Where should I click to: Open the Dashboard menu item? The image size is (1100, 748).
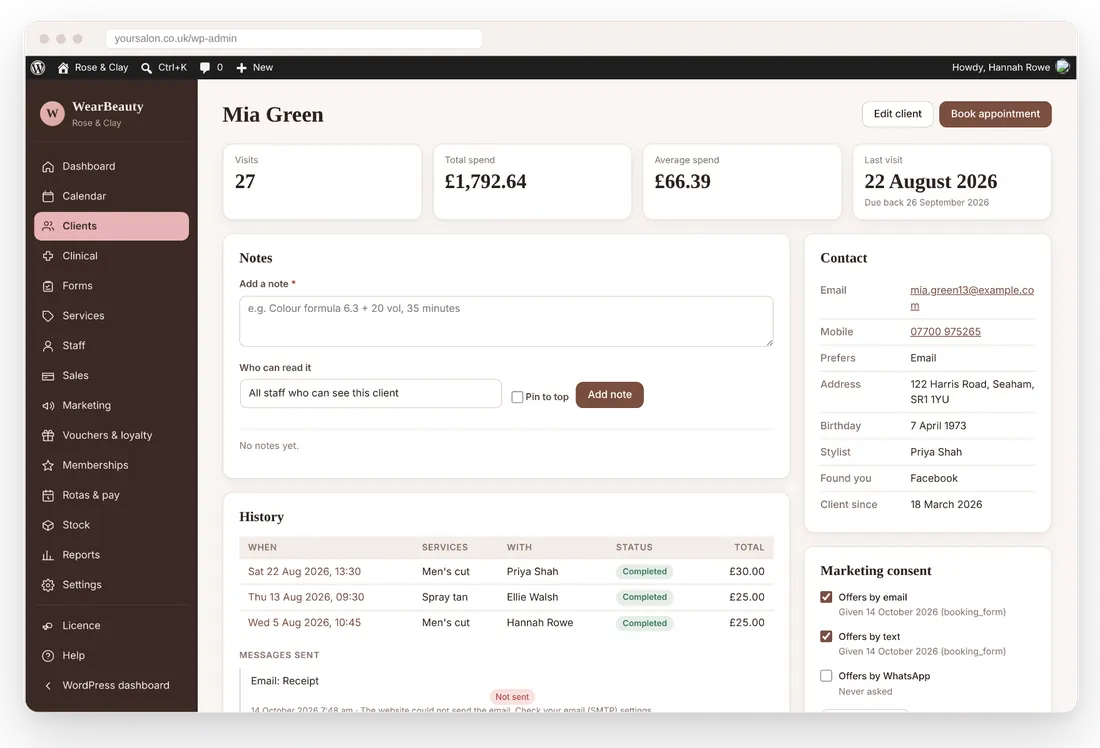coord(112,166)
